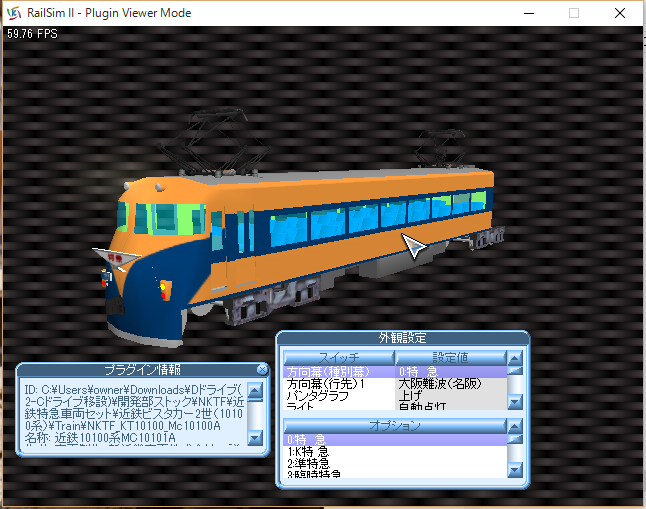Click the 上げ pantograph setting value
Screen dimensions: 646x509
click(x=410, y=396)
